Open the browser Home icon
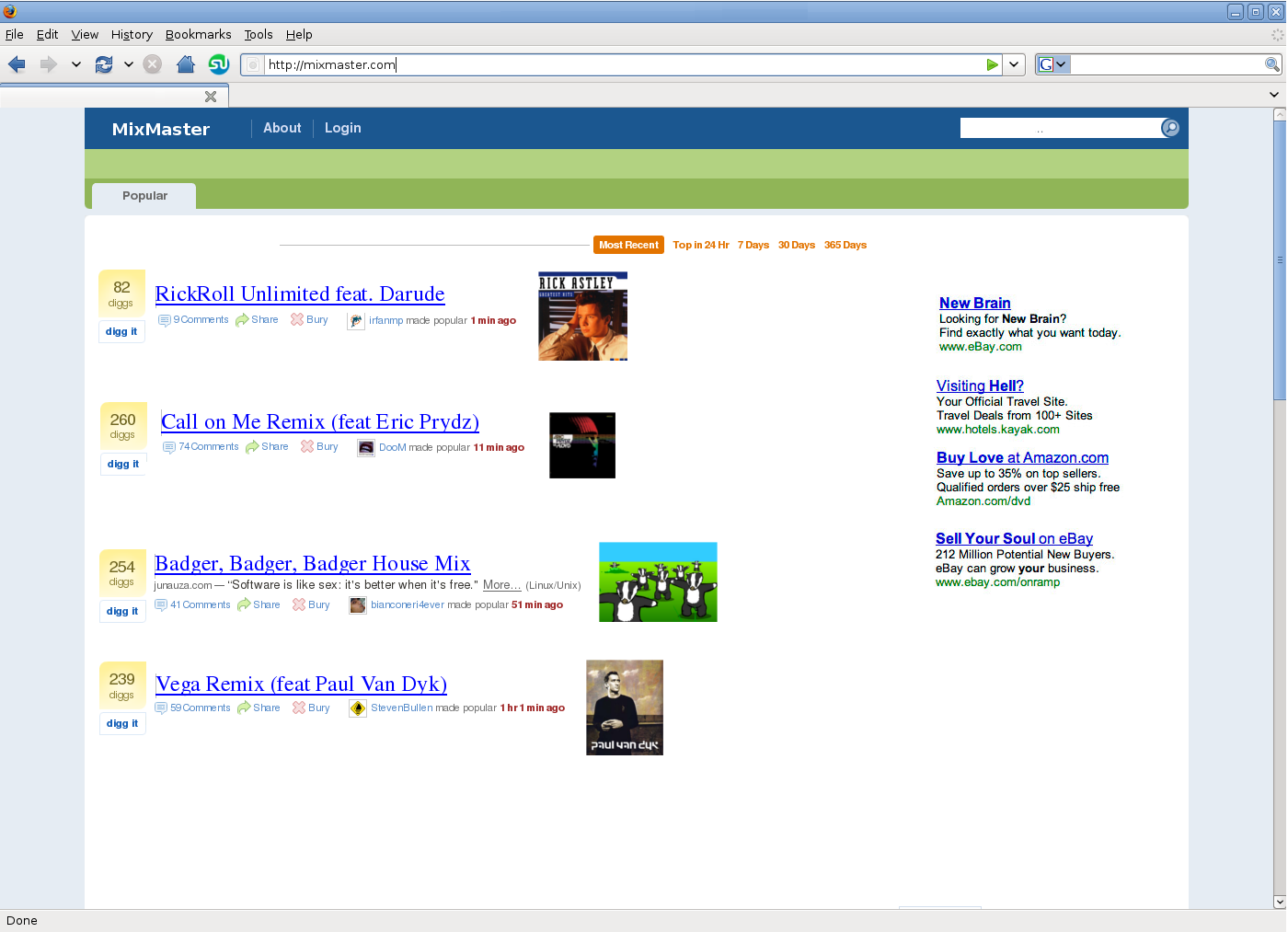 186,64
